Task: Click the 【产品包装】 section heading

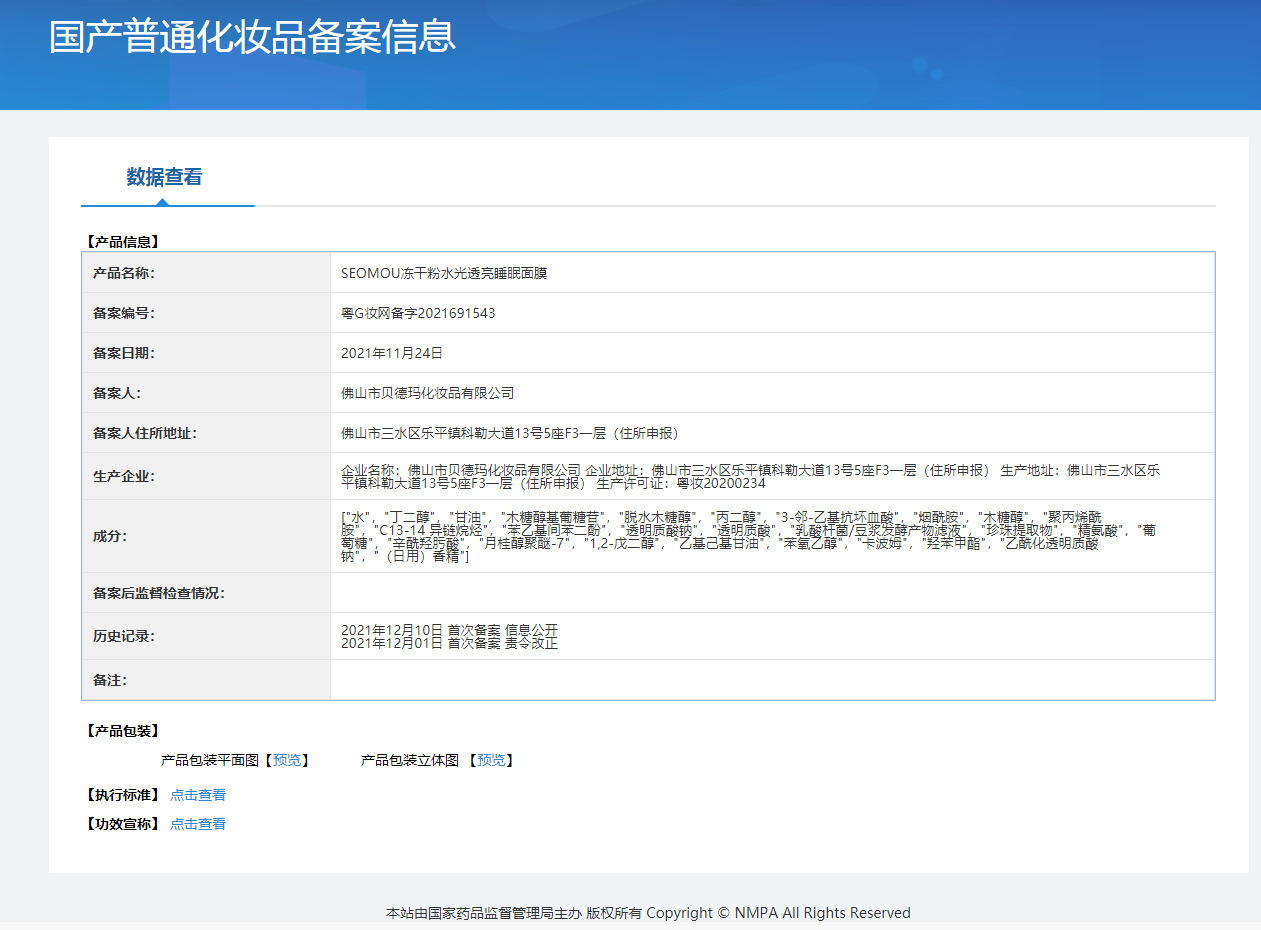Action: (121, 731)
